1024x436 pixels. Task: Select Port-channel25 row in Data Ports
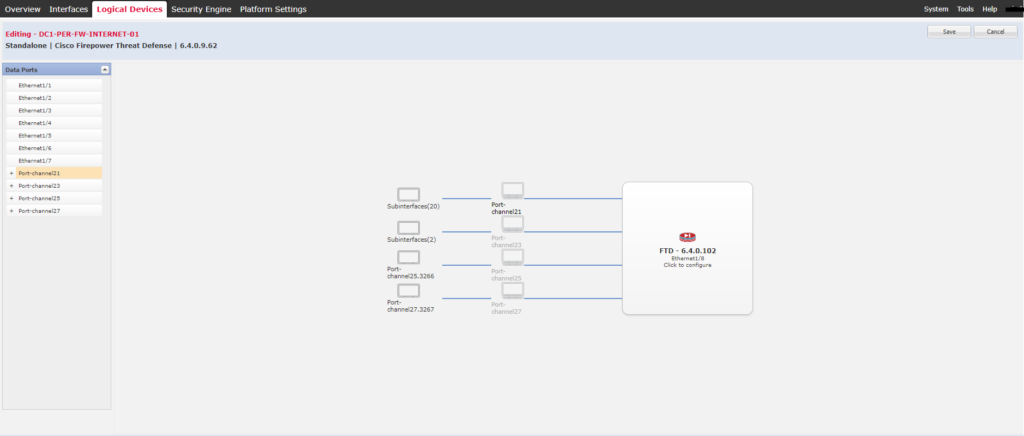pos(54,198)
